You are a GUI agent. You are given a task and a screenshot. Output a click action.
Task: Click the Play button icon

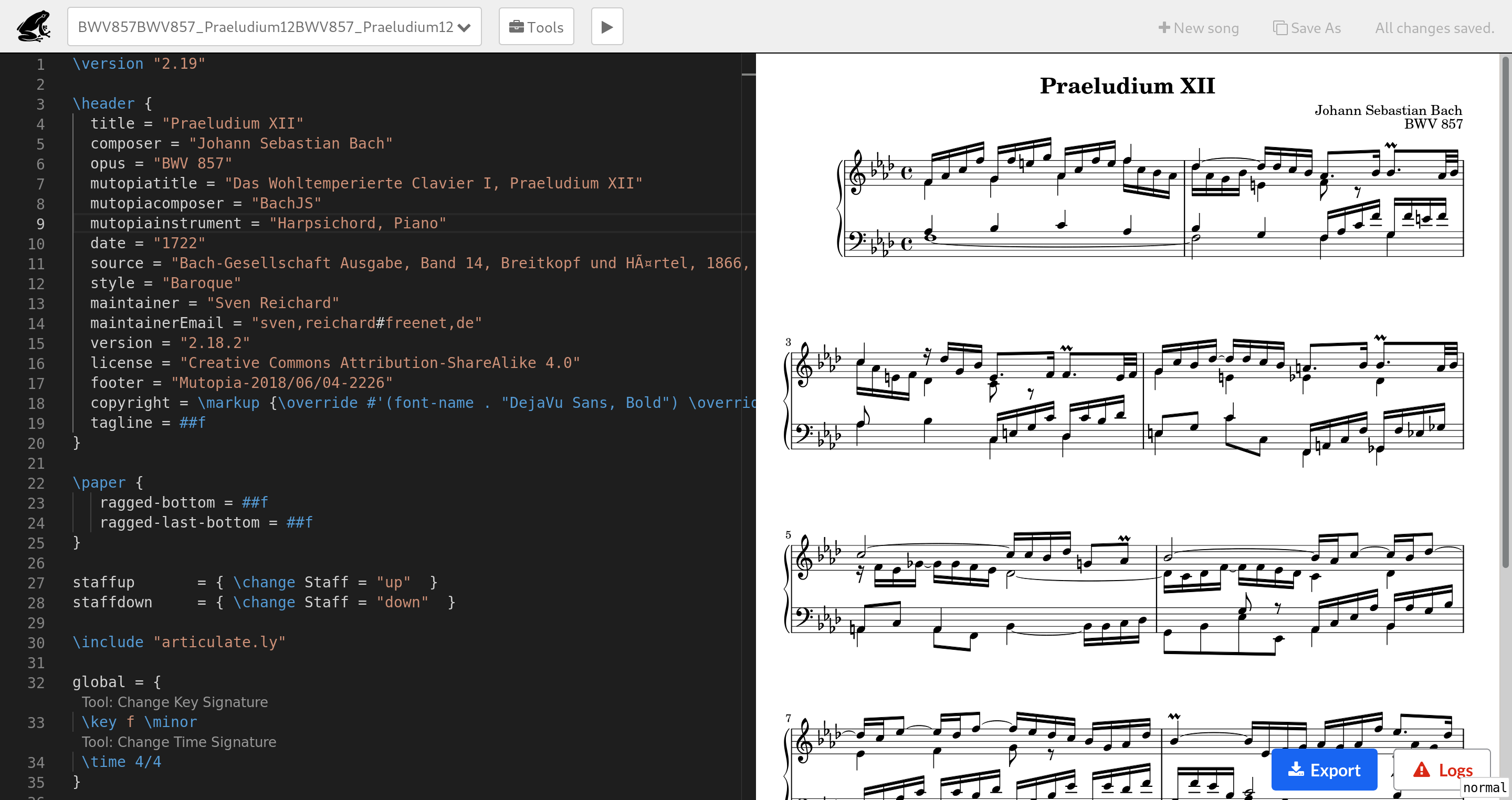[x=607, y=27]
